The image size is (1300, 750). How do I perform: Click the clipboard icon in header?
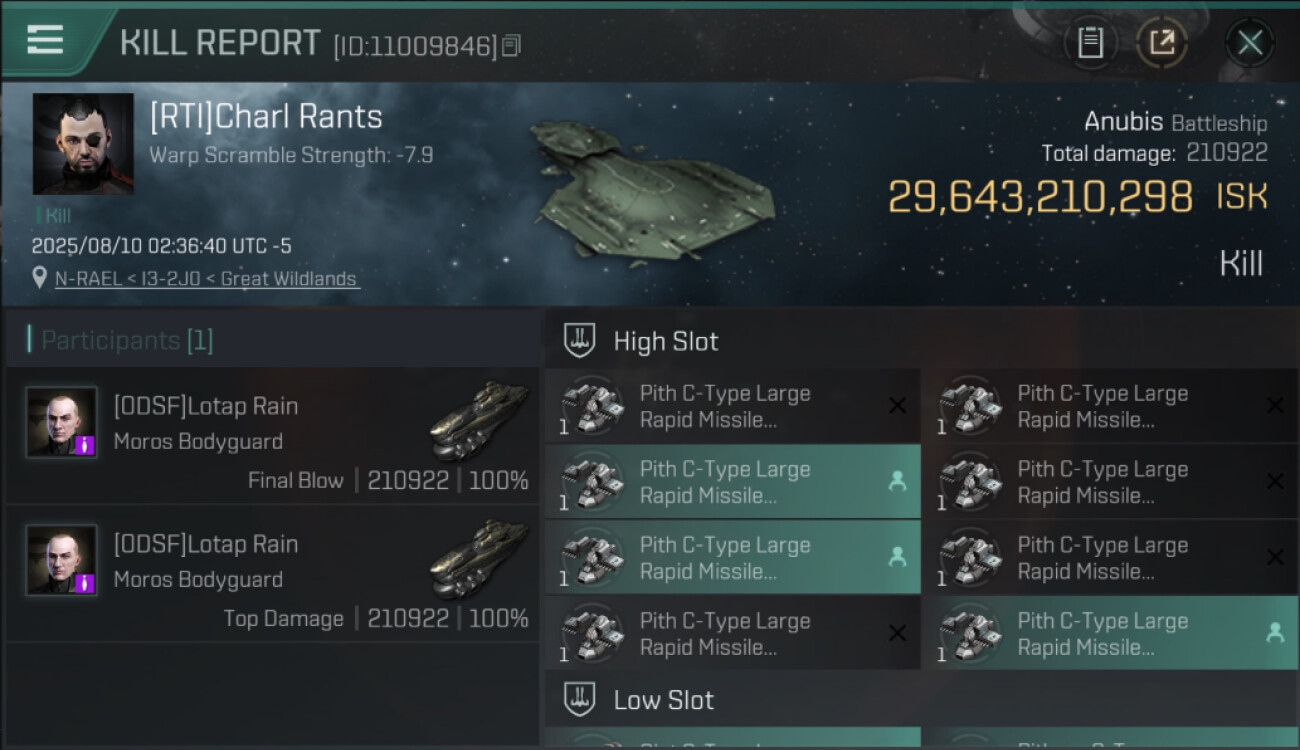(x=1090, y=43)
